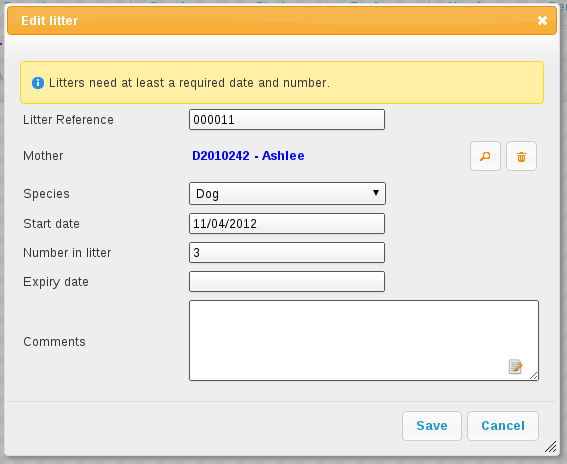The image size is (567, 464).
Task: Click the 'Edit litter' title text
Action: click(50, 21)
